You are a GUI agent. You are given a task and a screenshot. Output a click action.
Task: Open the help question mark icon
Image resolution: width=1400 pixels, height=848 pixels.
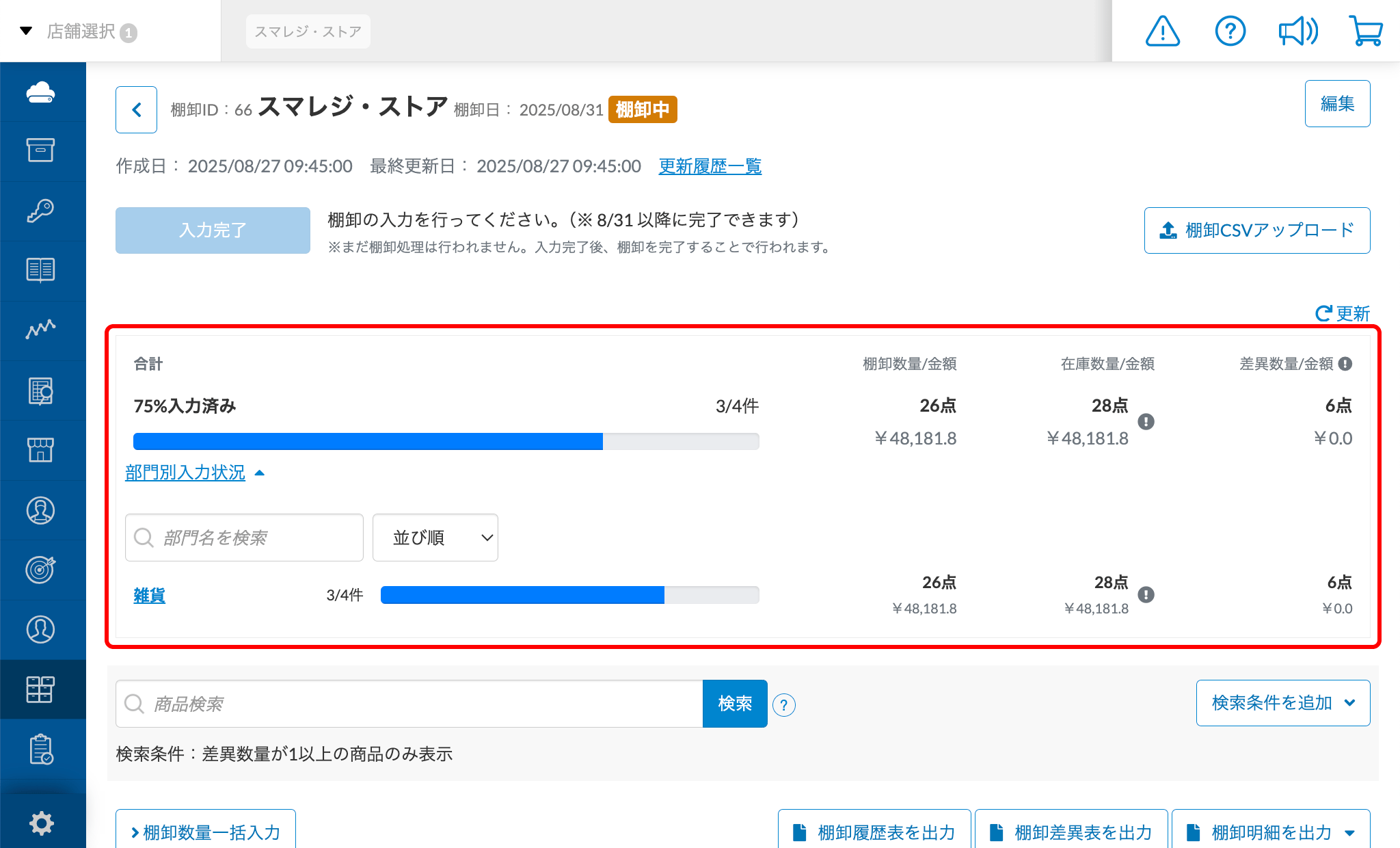(1230, 31)
